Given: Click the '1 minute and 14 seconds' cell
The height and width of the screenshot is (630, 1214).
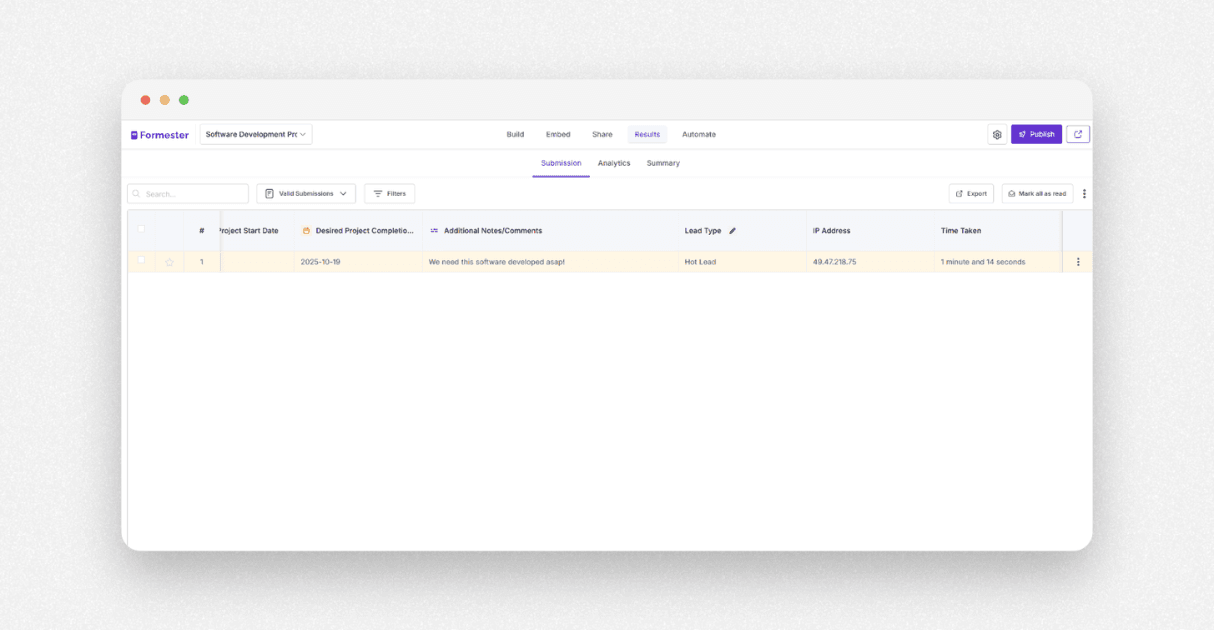Looking at the screenshot, I should click(x=998, y=262).
